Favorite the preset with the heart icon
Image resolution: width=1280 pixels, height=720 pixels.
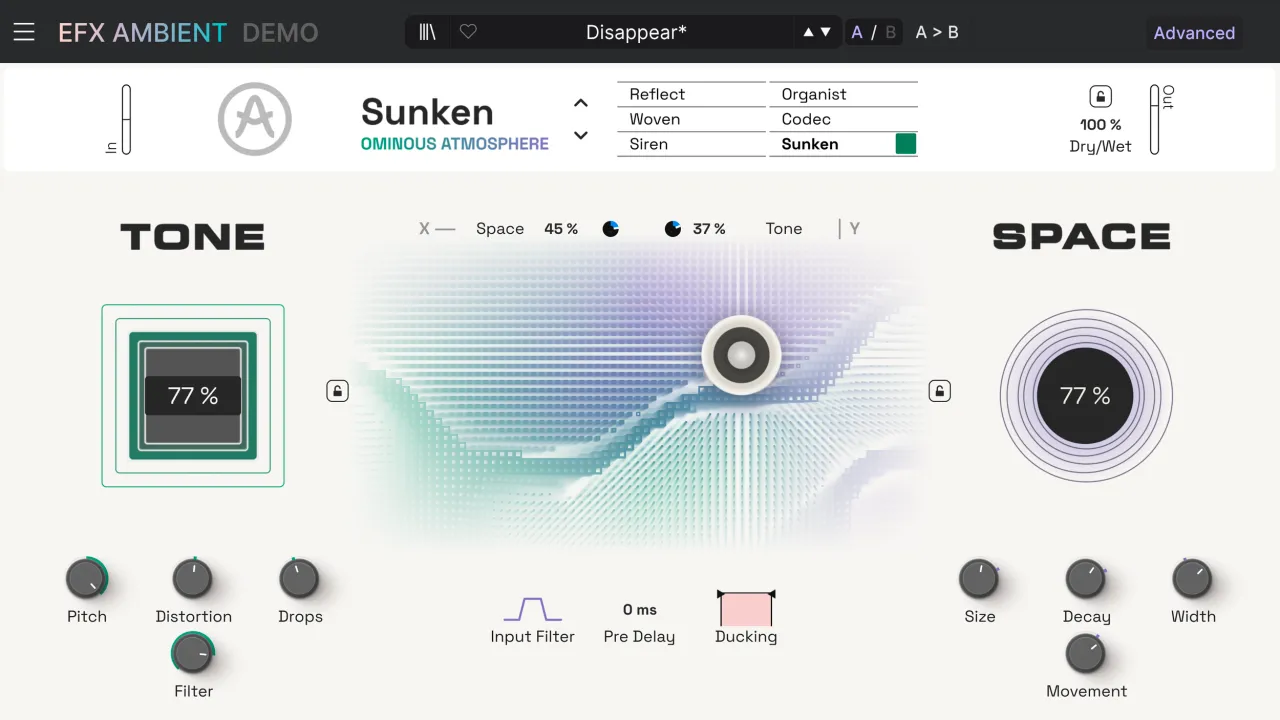pos(468,32)
